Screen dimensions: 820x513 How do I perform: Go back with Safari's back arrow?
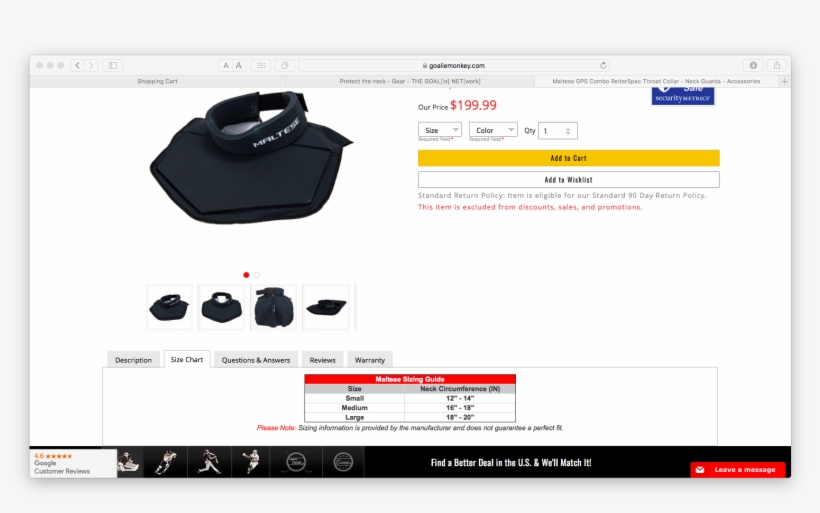(x=77, y=65)
